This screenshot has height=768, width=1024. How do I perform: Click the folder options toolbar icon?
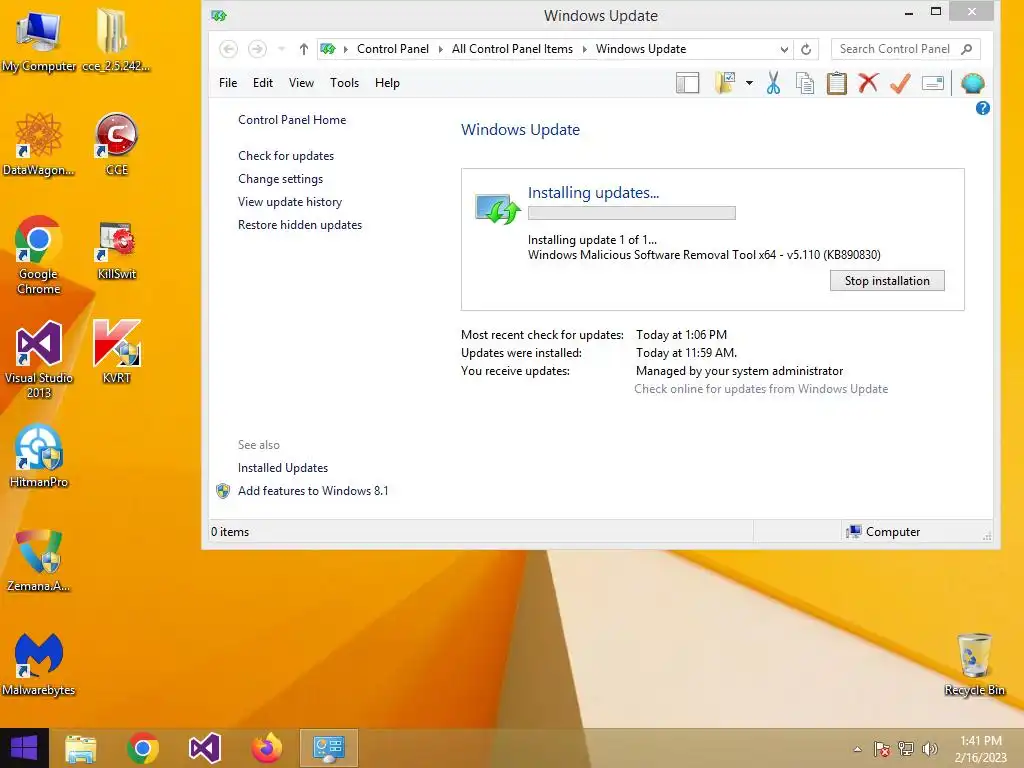click(726, 83)
